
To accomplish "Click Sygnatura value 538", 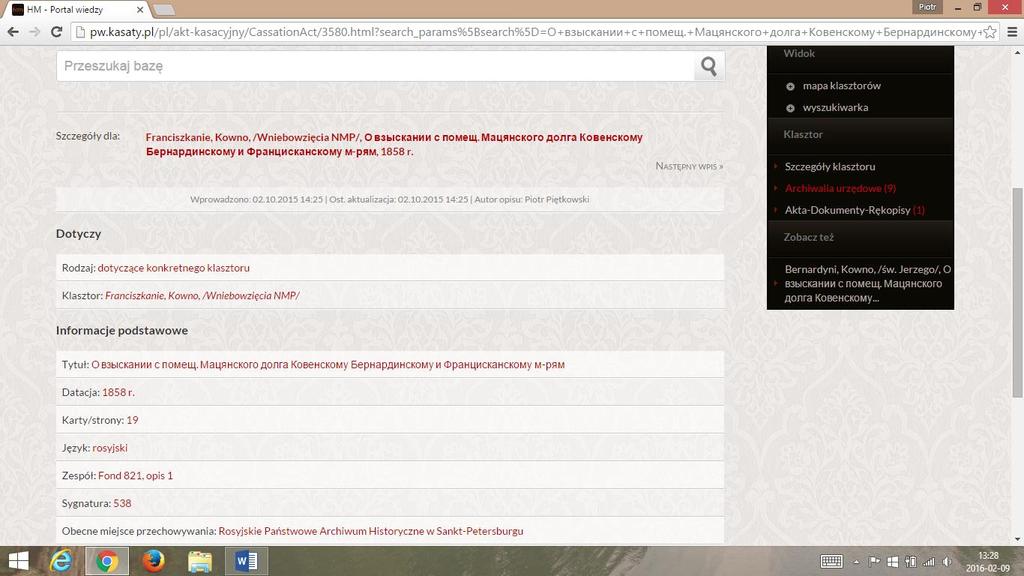I will (x=122, y=504).
